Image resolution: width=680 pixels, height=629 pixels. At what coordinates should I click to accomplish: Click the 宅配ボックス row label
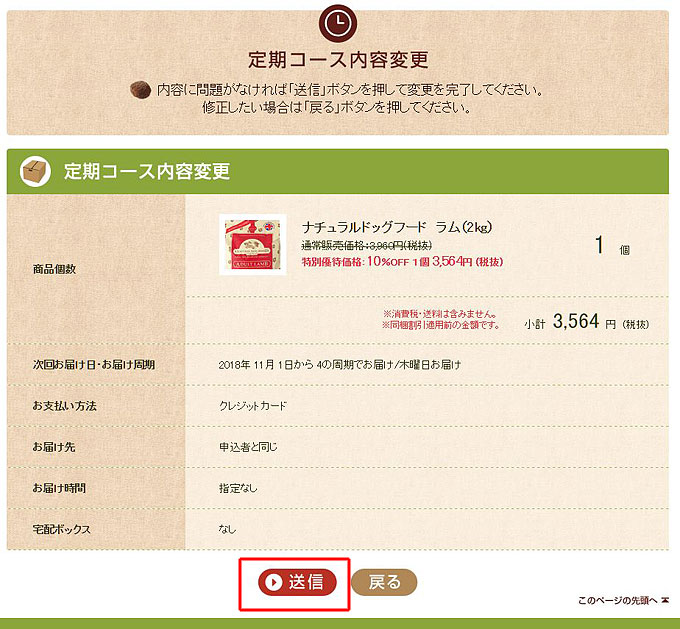tap(62, 529)
